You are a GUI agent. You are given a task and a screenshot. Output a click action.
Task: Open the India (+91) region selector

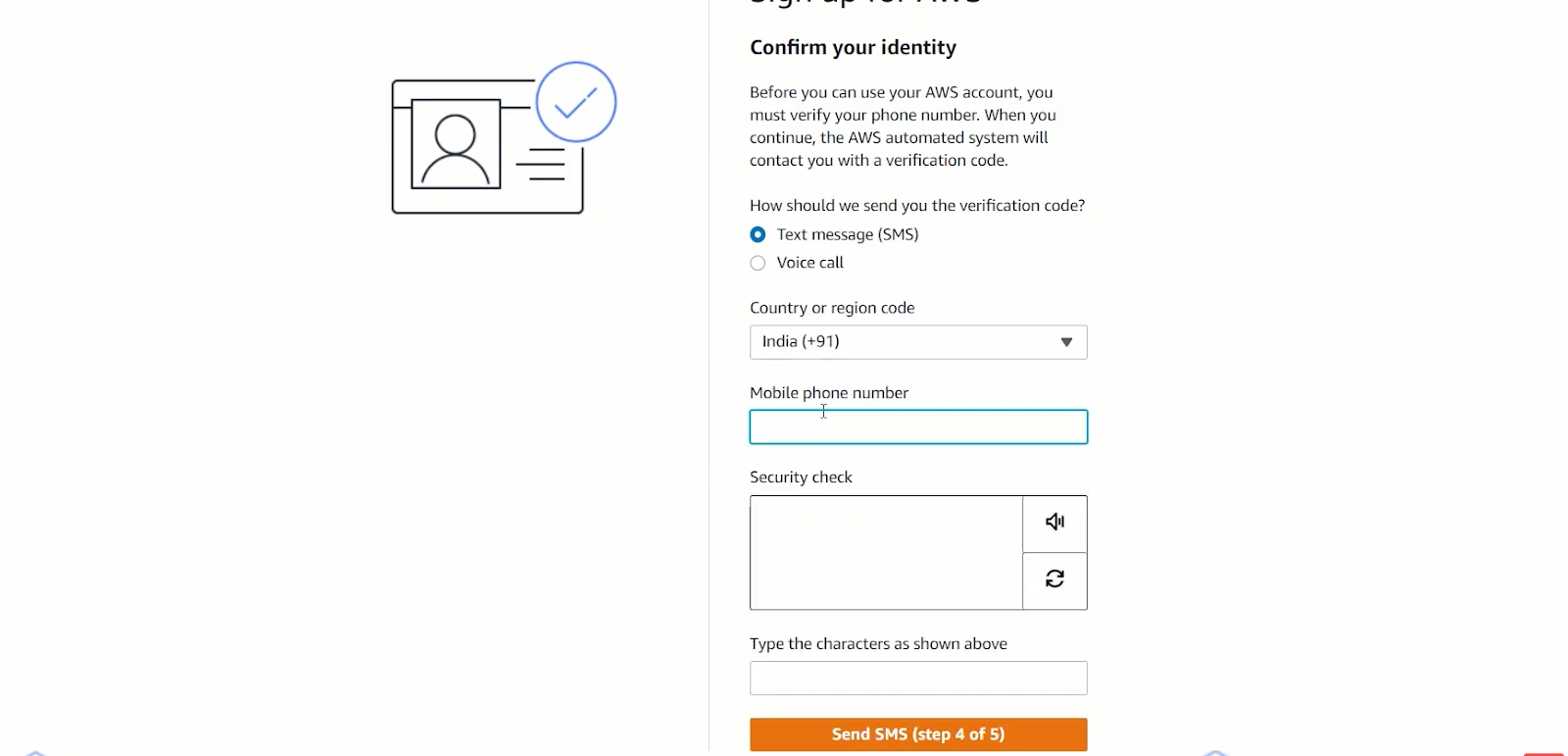click(x=918, y=342)
